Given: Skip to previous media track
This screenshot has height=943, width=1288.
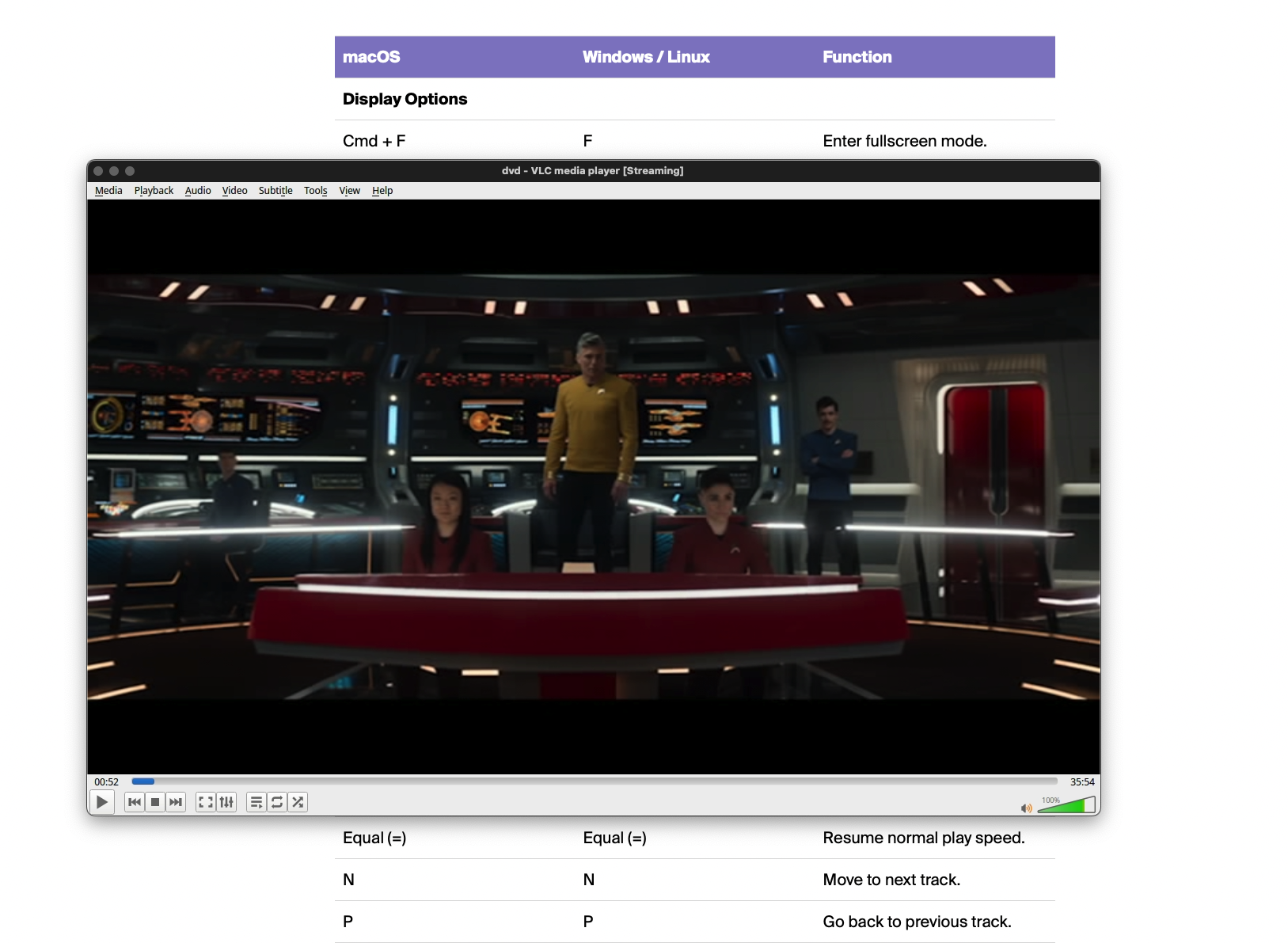Looking at the screenshot, I should (135, 802).
